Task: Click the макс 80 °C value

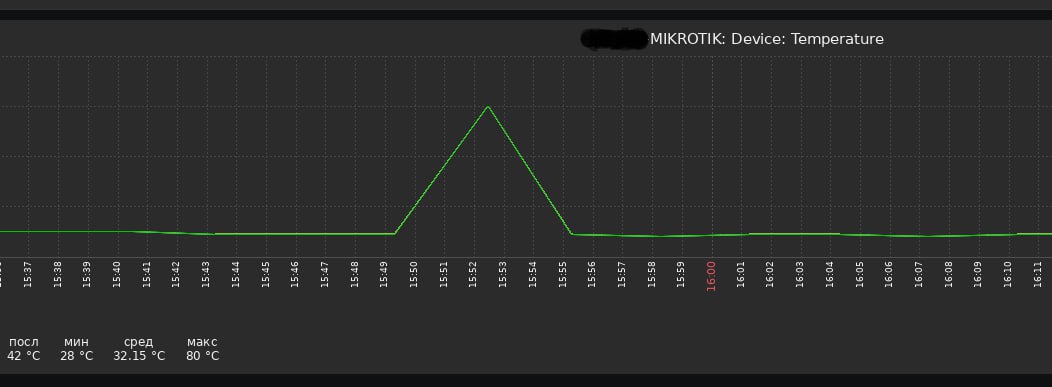Action: tap(203, 355)
